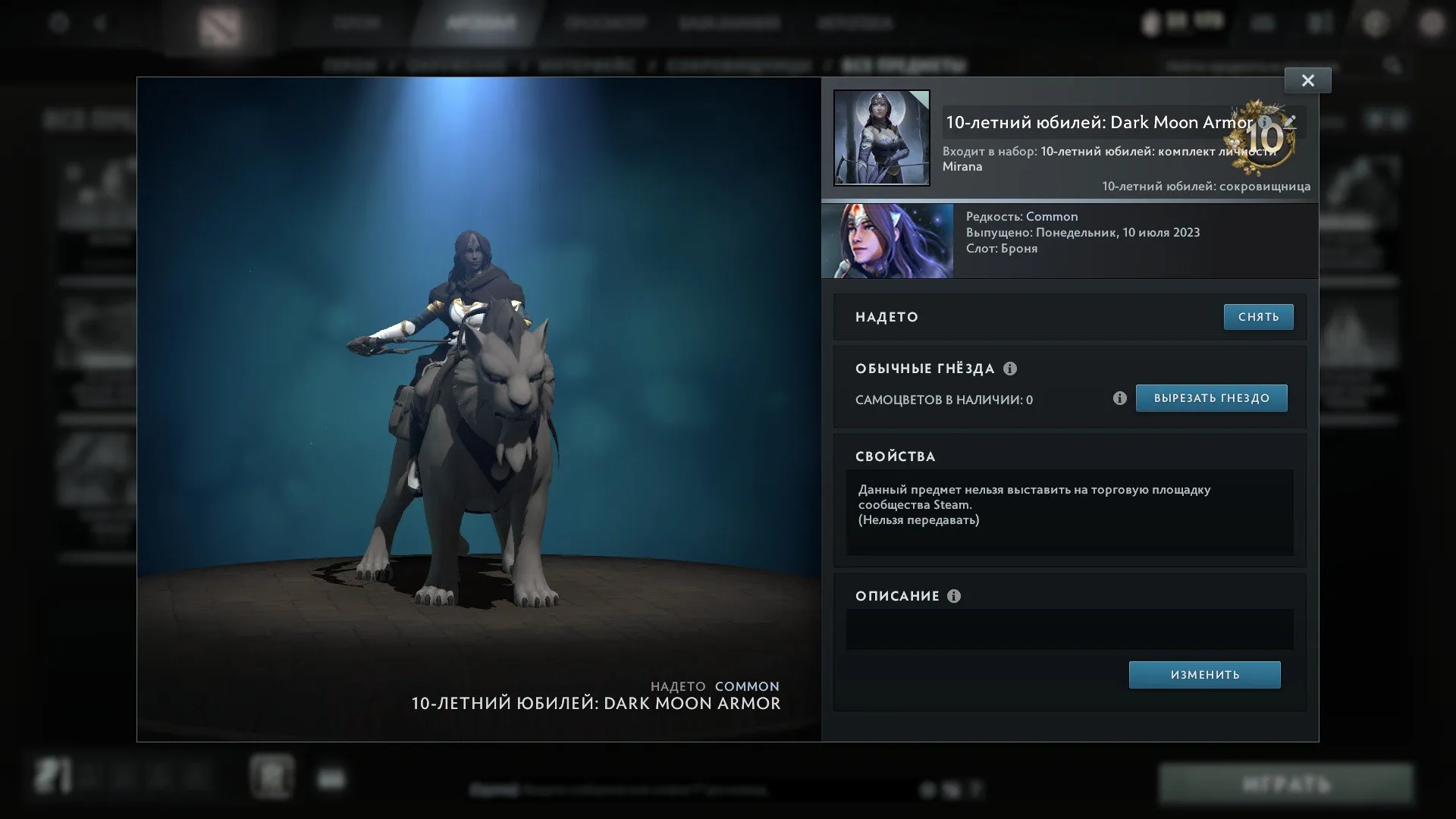Show info for ОБЫЧНЫЕ ГНЁЗДА
Screen dimensions: 1456x819
[x=1010, y=369]
